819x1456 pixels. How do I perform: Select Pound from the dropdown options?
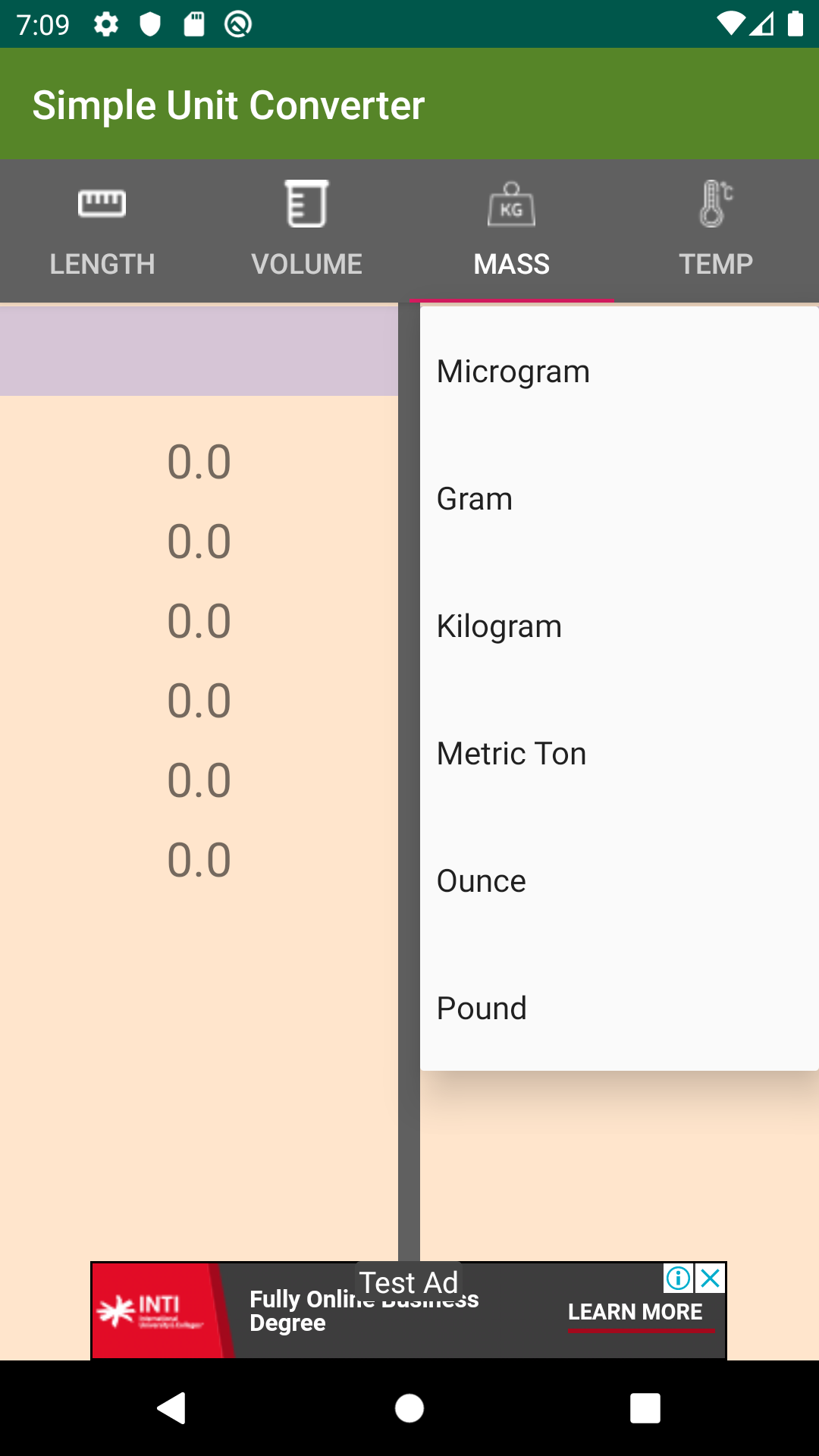coord(482,1008)
